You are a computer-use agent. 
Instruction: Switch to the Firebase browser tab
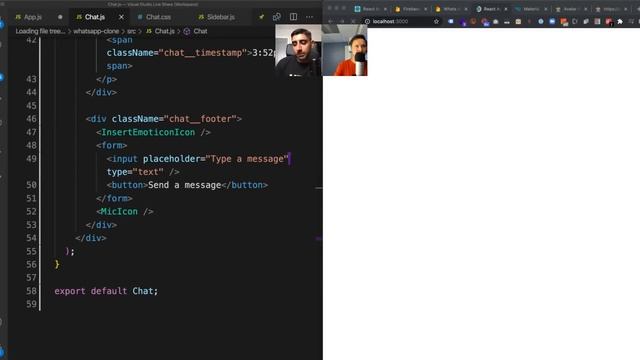(x=411, y=9)
